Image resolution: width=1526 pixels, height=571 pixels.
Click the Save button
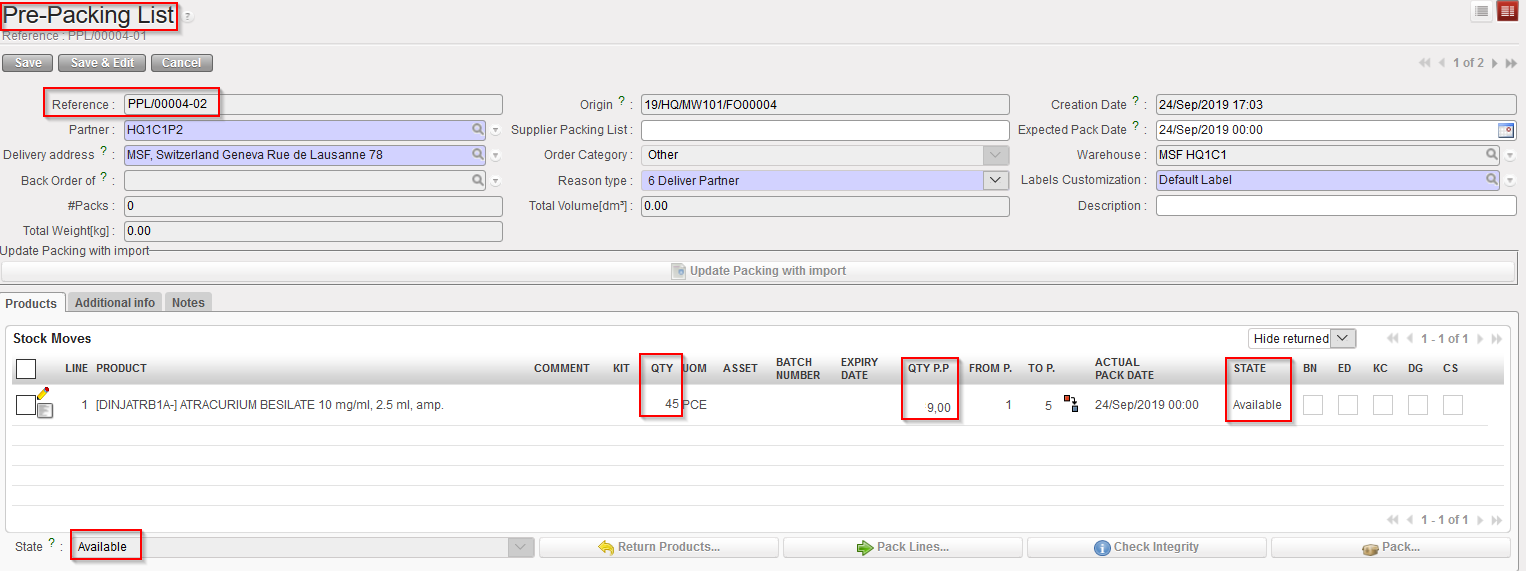[28, 63]
